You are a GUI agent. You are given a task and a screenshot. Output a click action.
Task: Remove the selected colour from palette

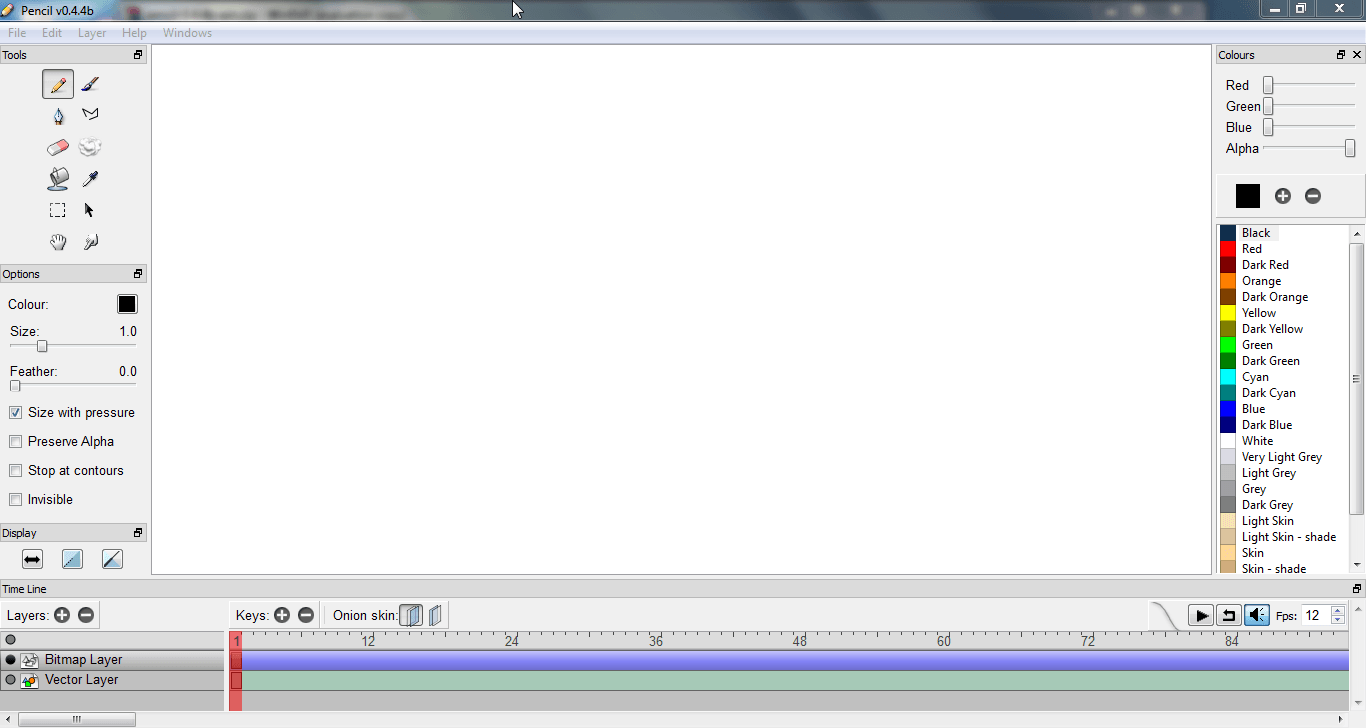click(1313, 196)
